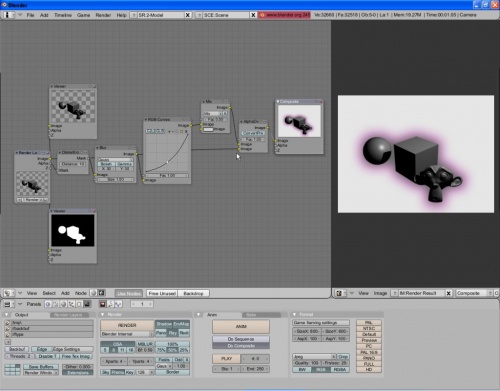Select the Scene context icon in Panels

coord(87,304)
